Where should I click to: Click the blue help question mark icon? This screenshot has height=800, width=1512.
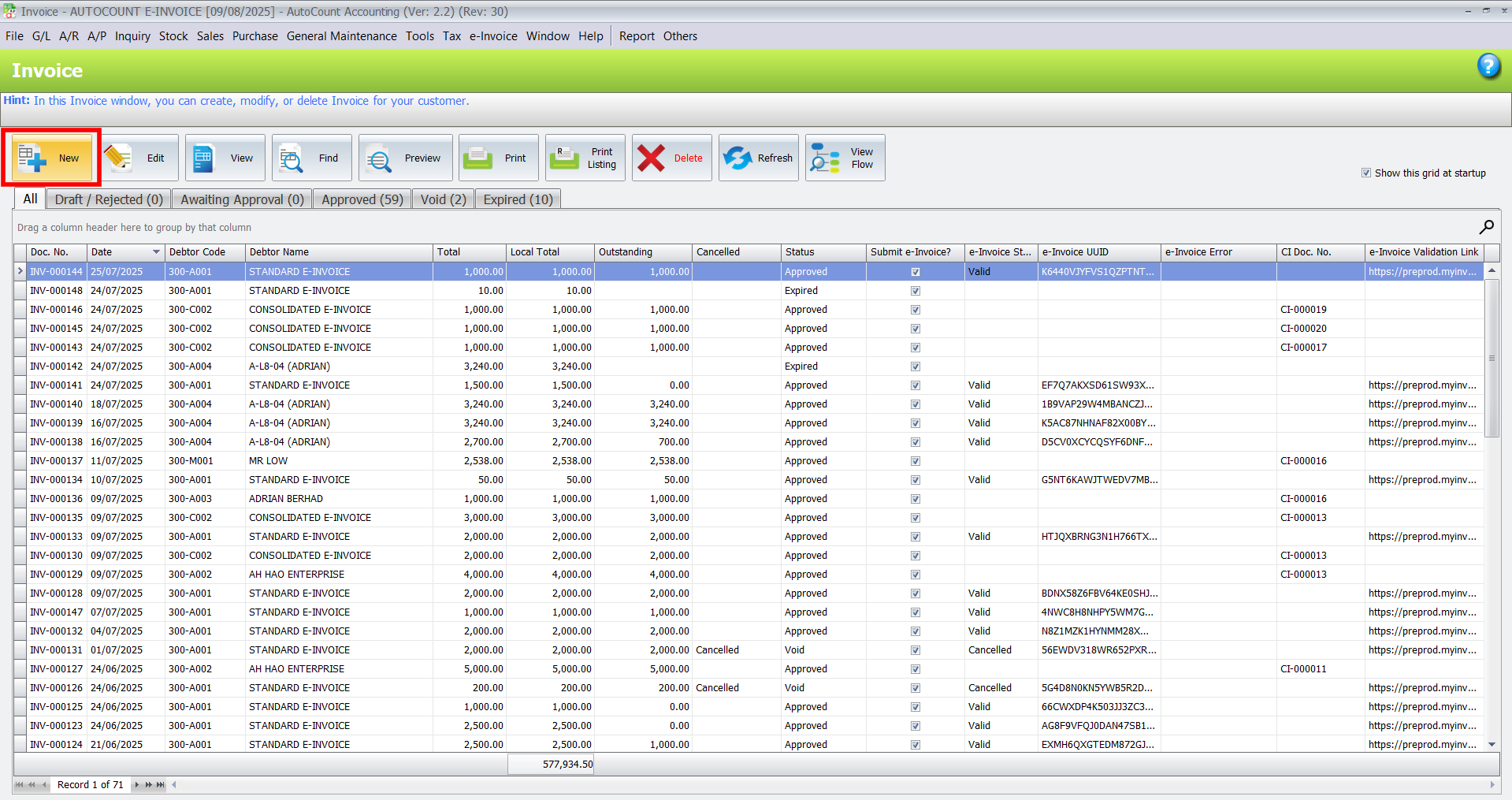coord(1488,66)
